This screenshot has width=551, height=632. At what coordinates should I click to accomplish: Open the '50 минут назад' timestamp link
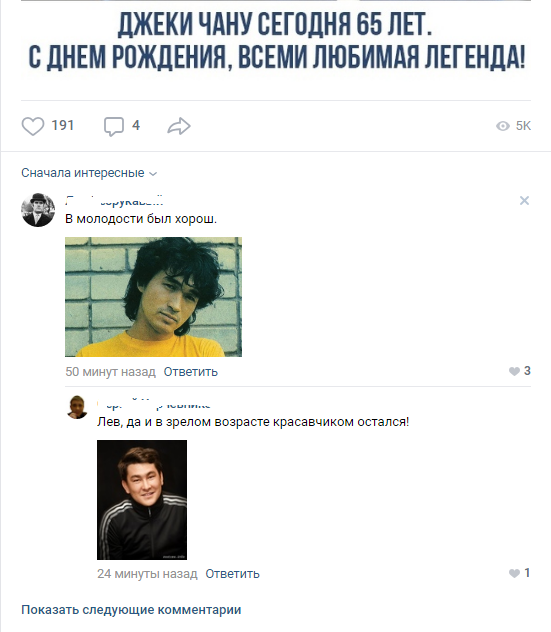[x=110, y=372]
